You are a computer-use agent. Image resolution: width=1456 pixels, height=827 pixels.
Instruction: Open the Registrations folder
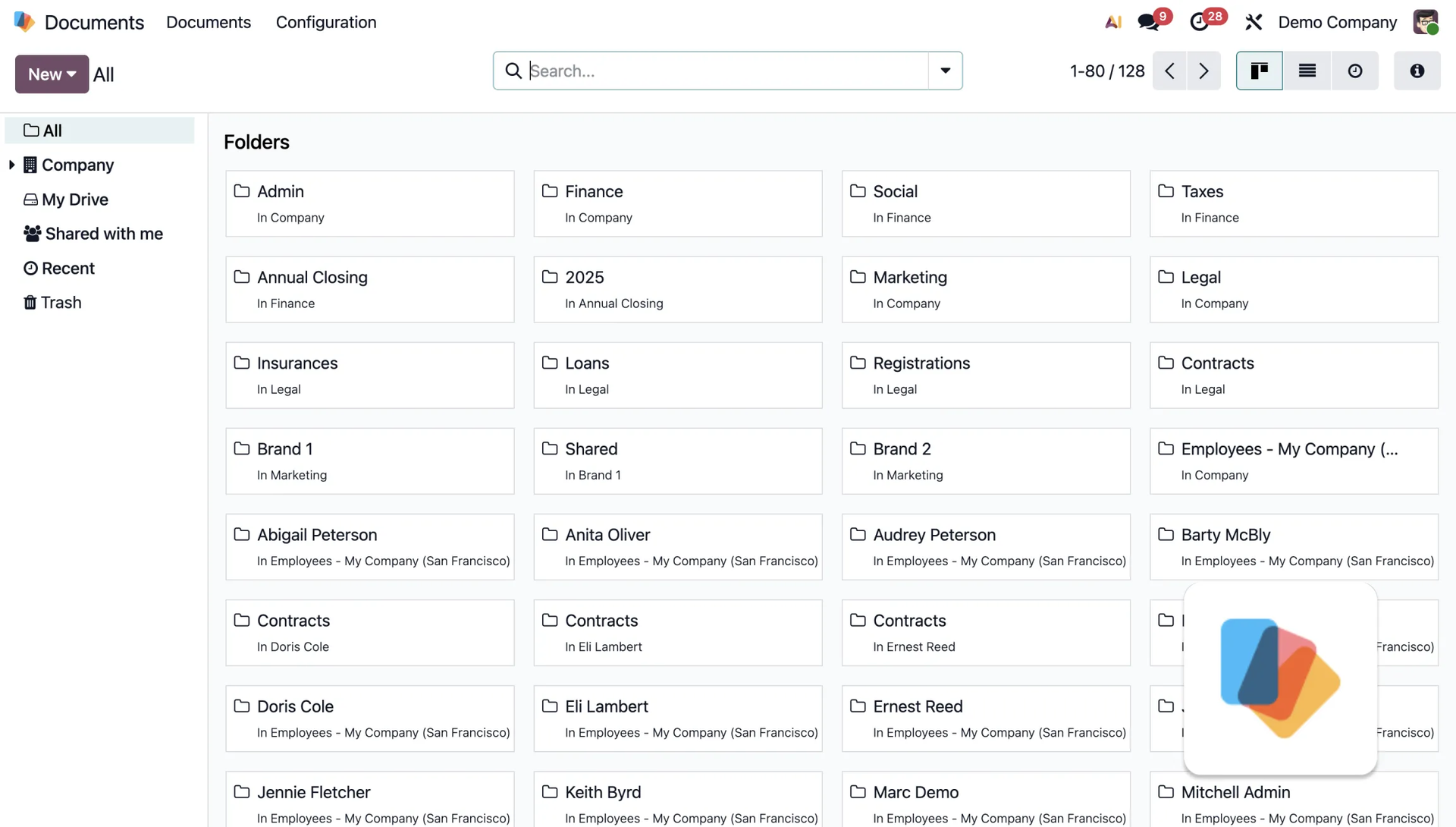pos(986,375)
